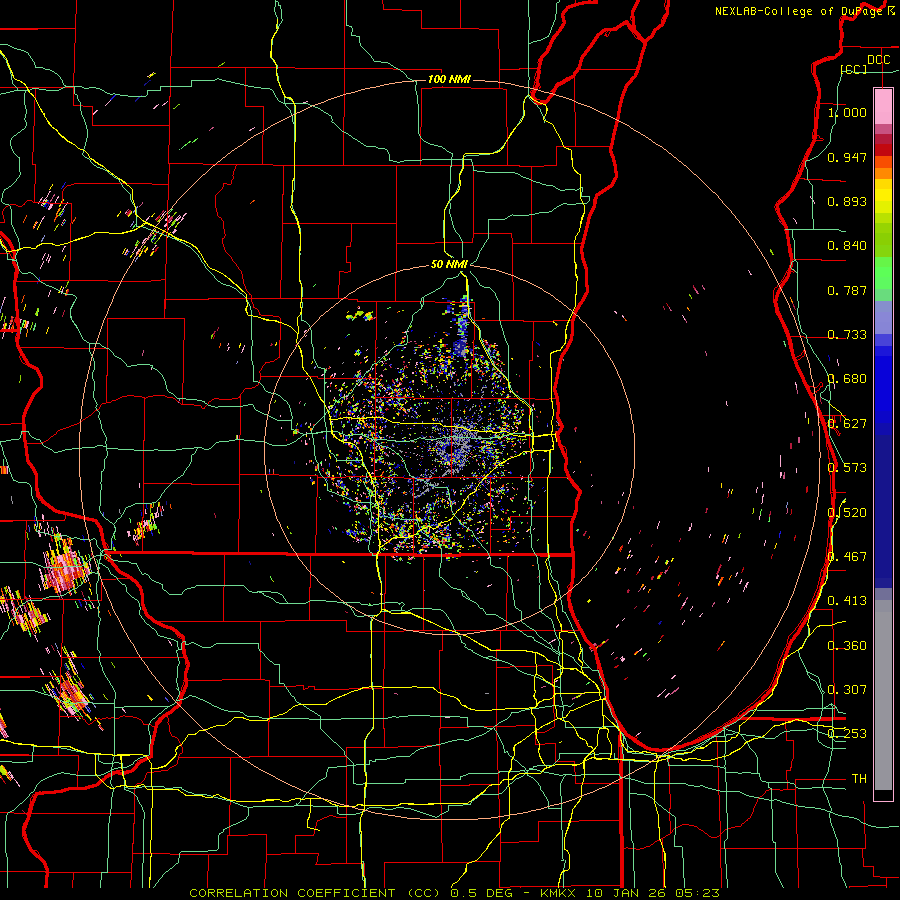The width and height of the screenshot is (900, 900).
Task: Click the 0.733 legend value
Action: click(x=847, y=335)
